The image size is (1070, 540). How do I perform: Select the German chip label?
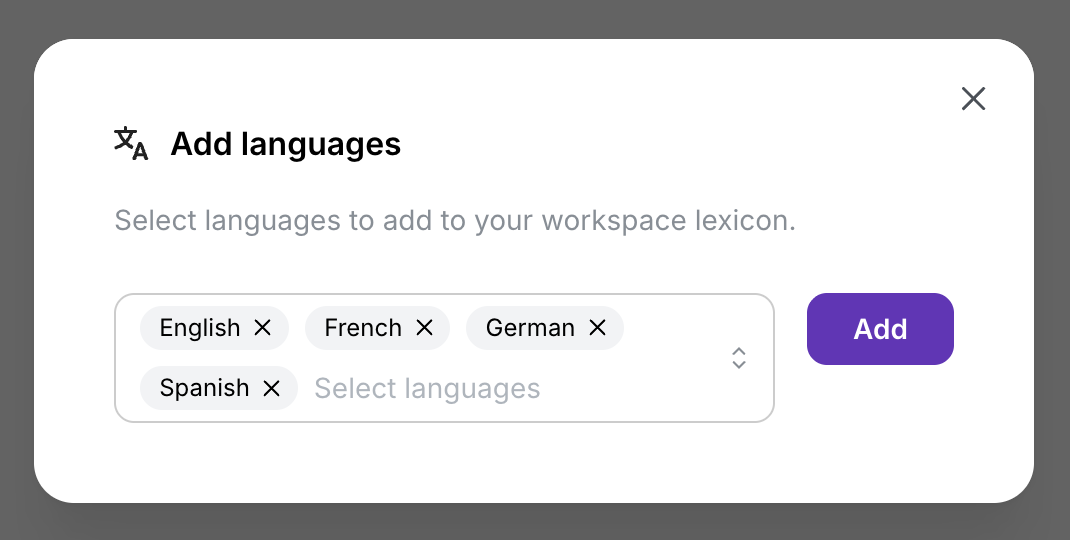tap(530, 328)
